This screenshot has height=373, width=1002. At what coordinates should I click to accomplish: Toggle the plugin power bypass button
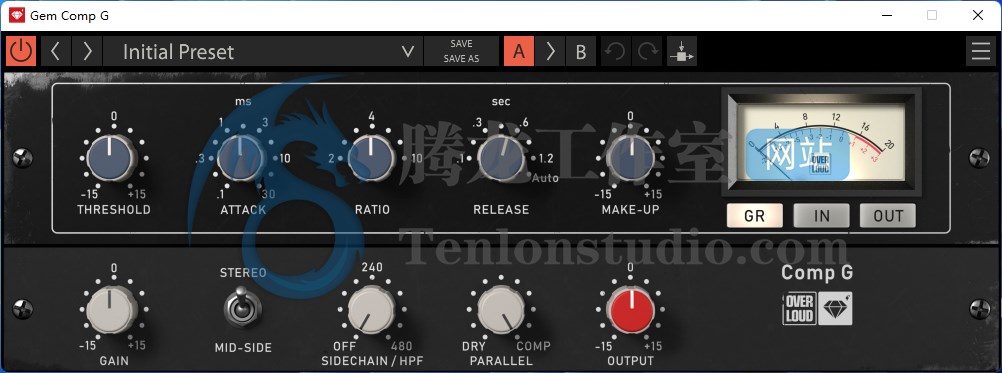click(x=21, y=52)
